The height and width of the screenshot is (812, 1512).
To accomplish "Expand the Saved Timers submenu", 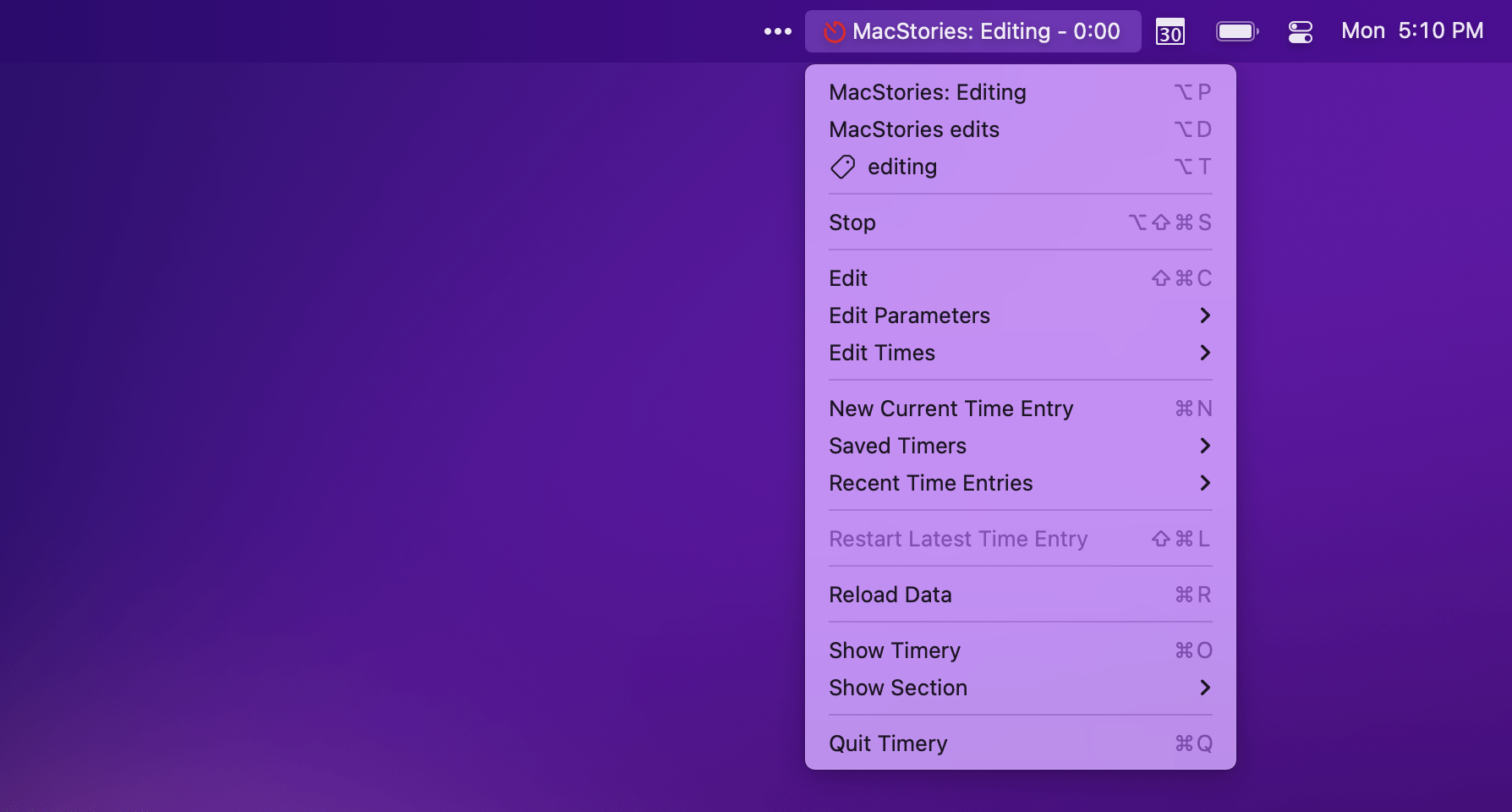I will 1021,446.
